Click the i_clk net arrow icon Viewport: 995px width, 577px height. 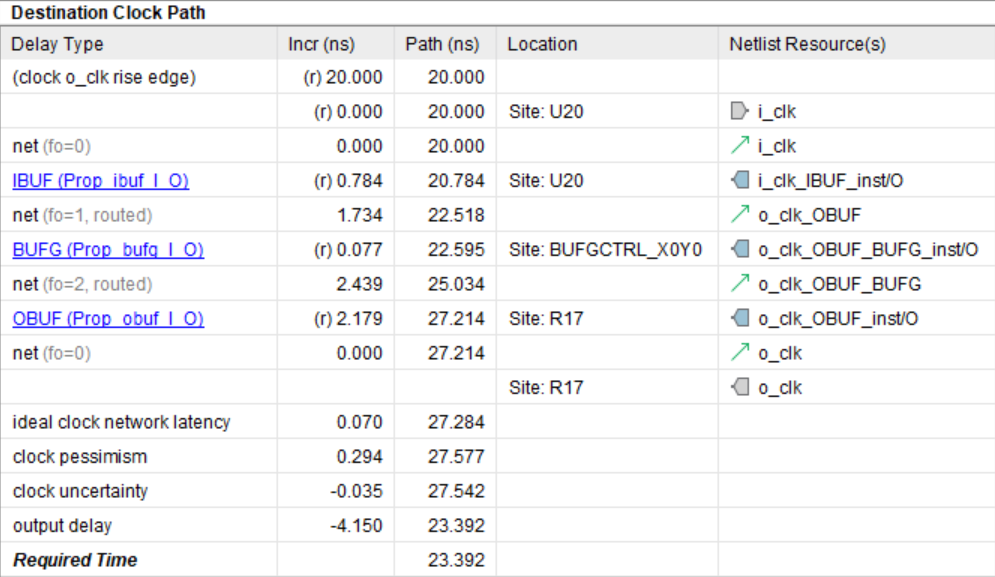pos(739,147)
